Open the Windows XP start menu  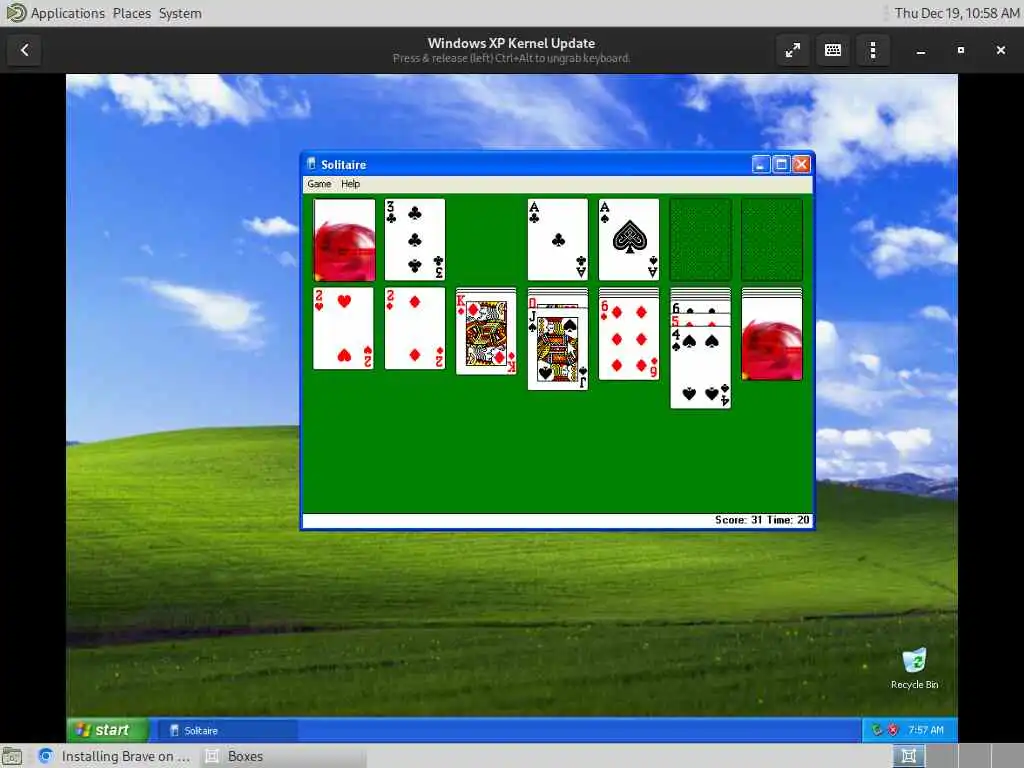point(108,729)
